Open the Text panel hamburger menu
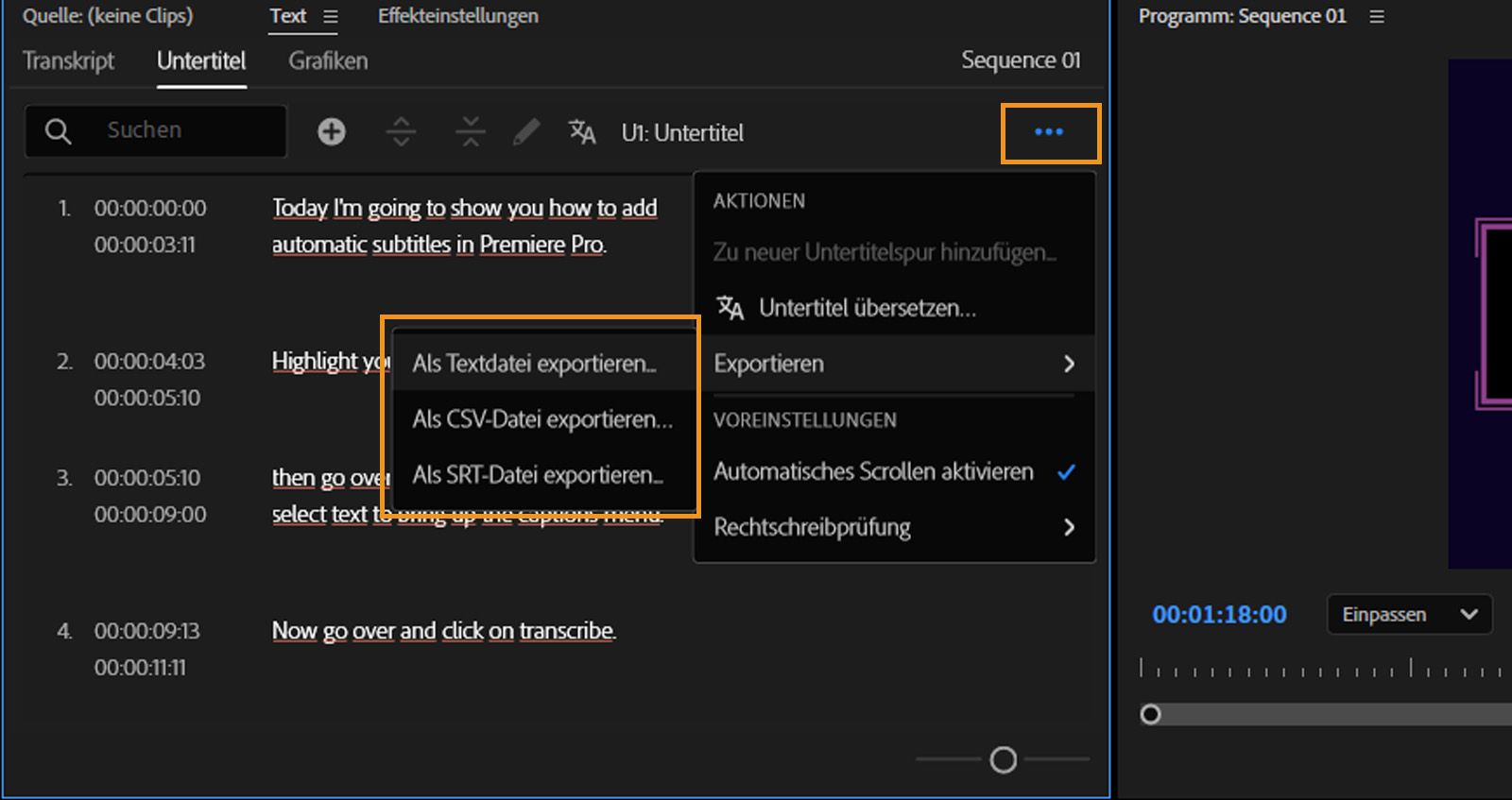The image size is (1512, 800). point(330,17)
